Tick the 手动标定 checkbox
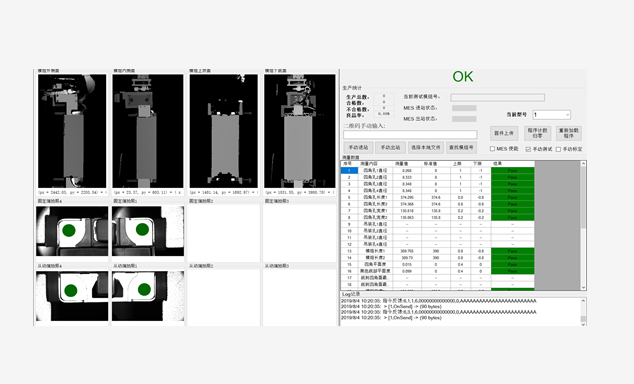Viewport: 634px width, 384px height. (x=558, y=149)
